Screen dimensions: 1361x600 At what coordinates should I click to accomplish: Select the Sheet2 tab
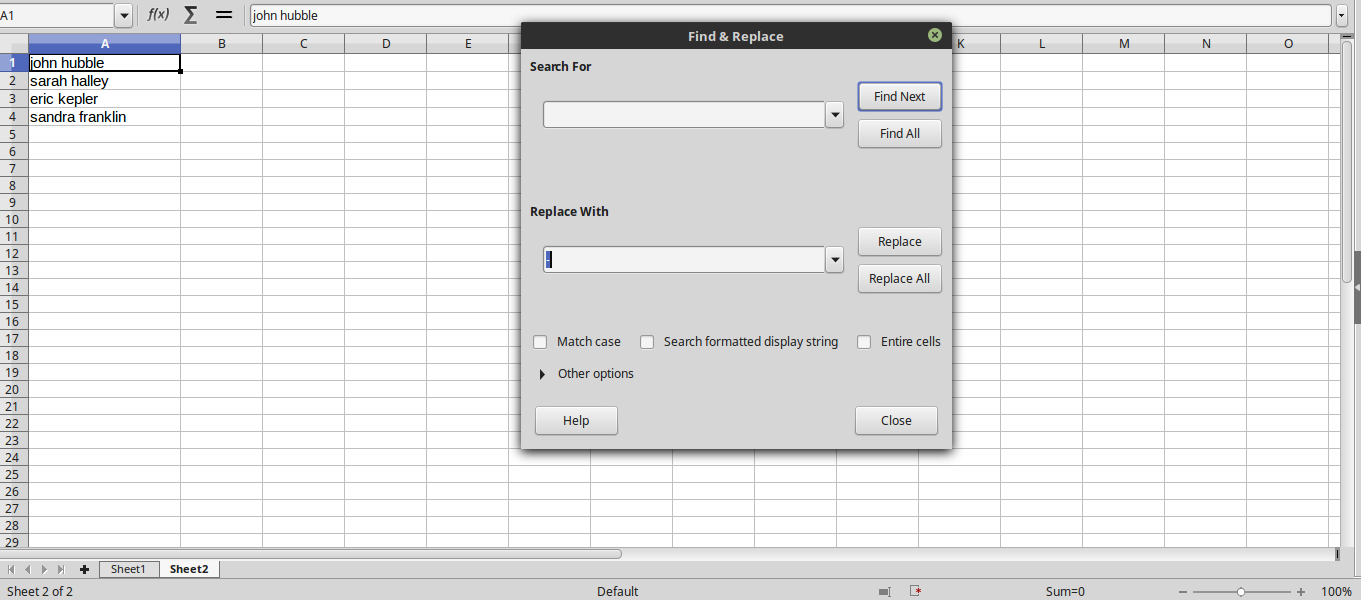pos(189,569)
